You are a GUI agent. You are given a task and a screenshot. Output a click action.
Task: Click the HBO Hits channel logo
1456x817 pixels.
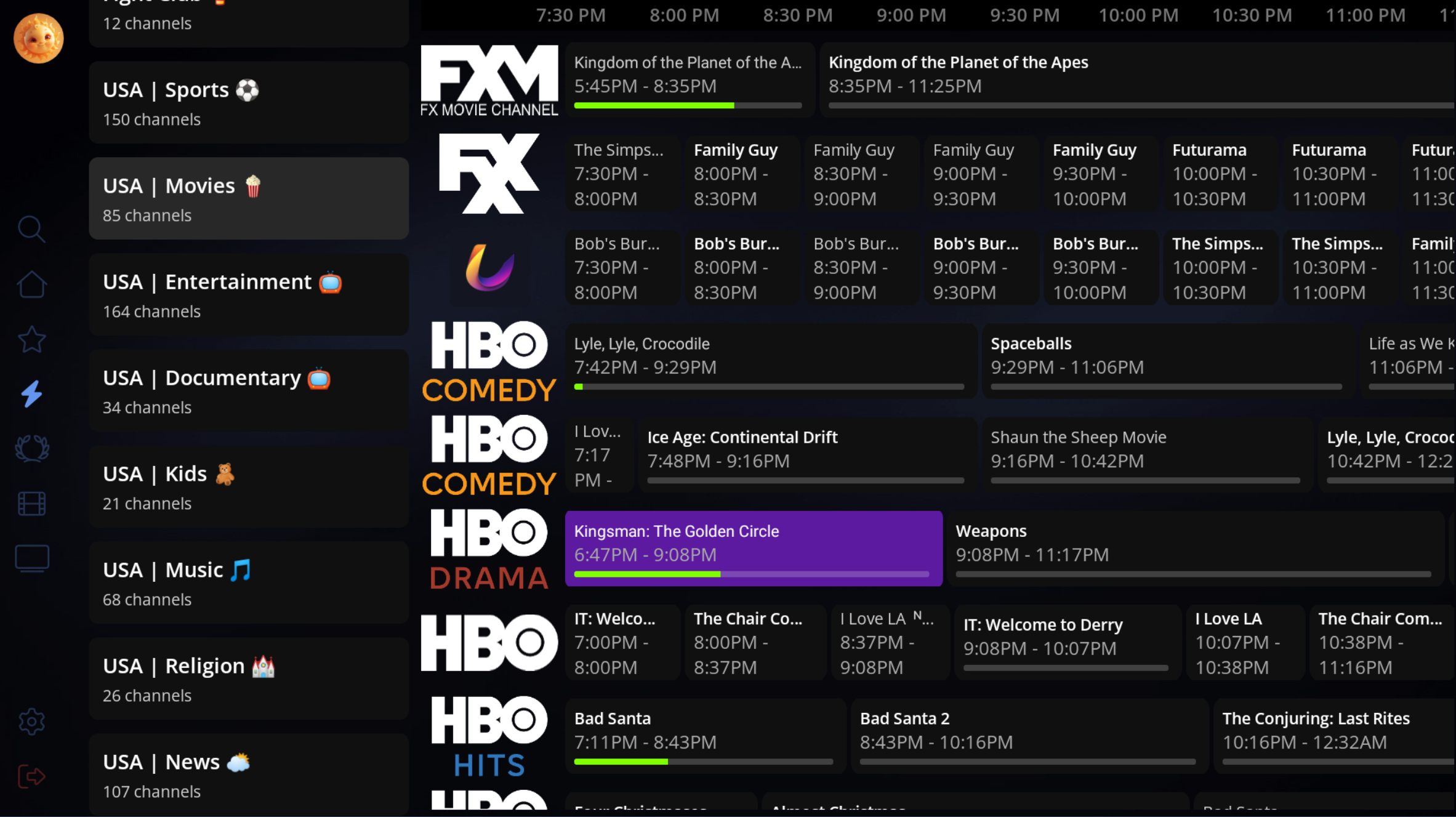(489, 736)
